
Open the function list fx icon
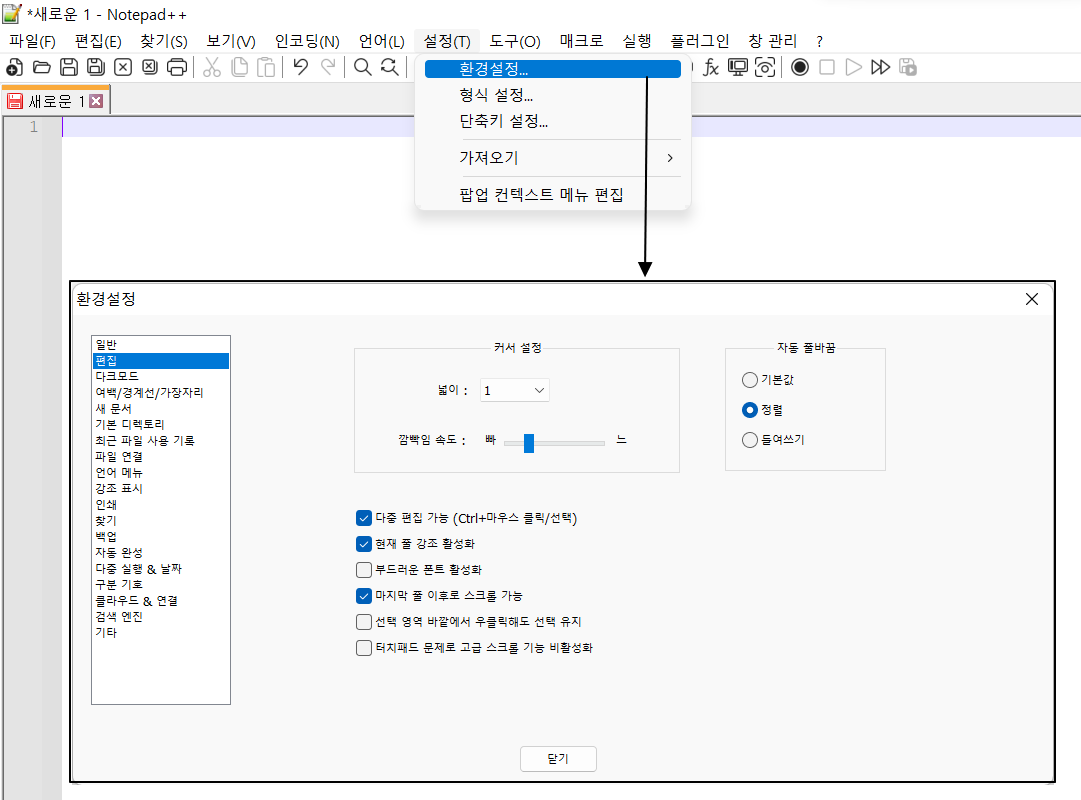[x=711, y=67]
